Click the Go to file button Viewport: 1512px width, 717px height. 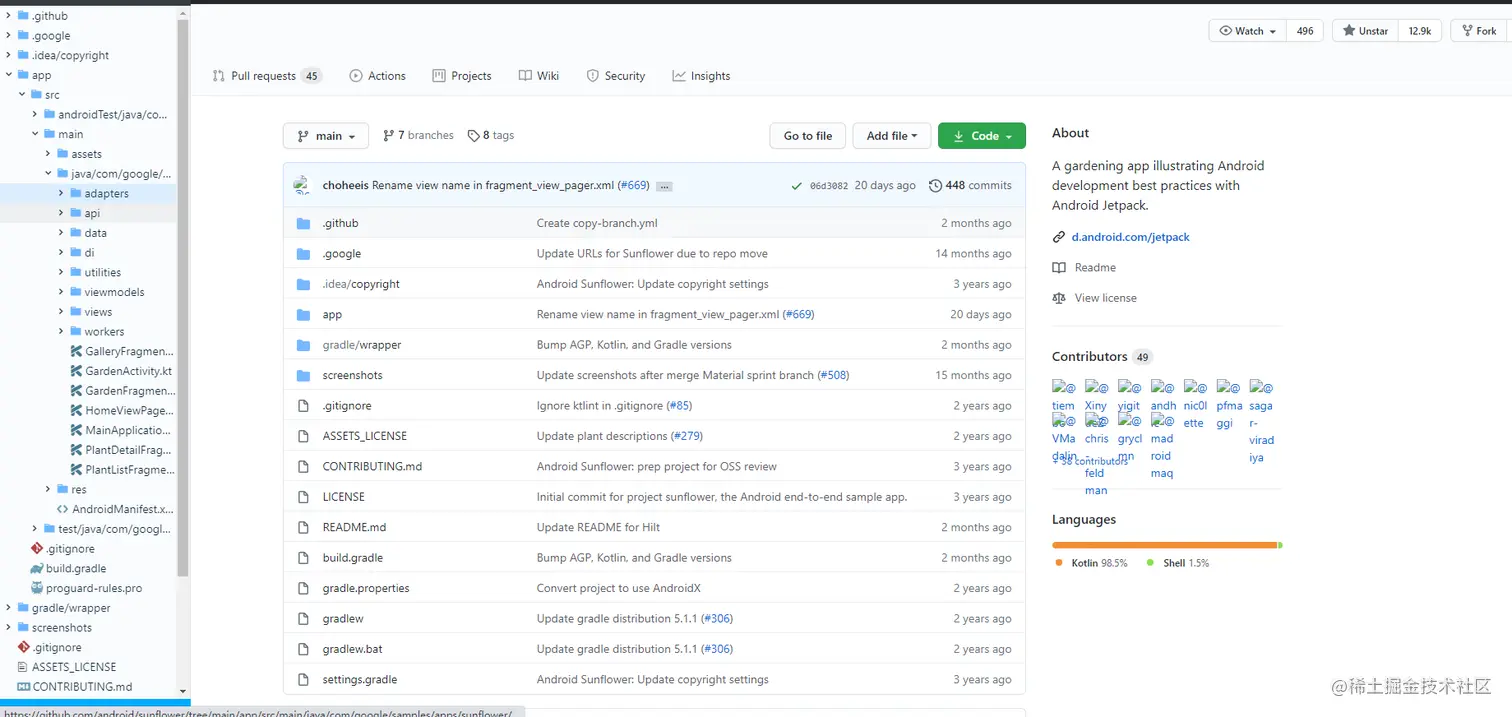click(x=808, y=136)
